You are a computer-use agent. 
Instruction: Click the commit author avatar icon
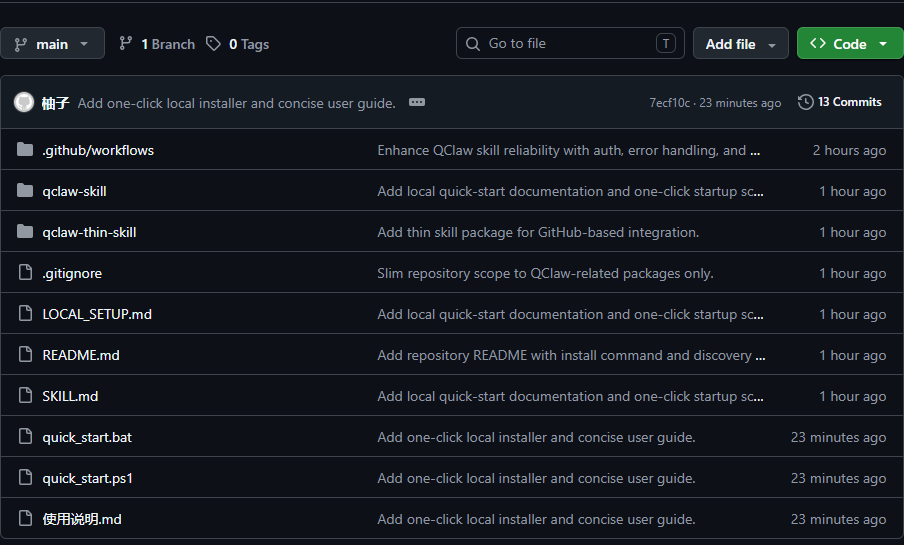point(23,102)
